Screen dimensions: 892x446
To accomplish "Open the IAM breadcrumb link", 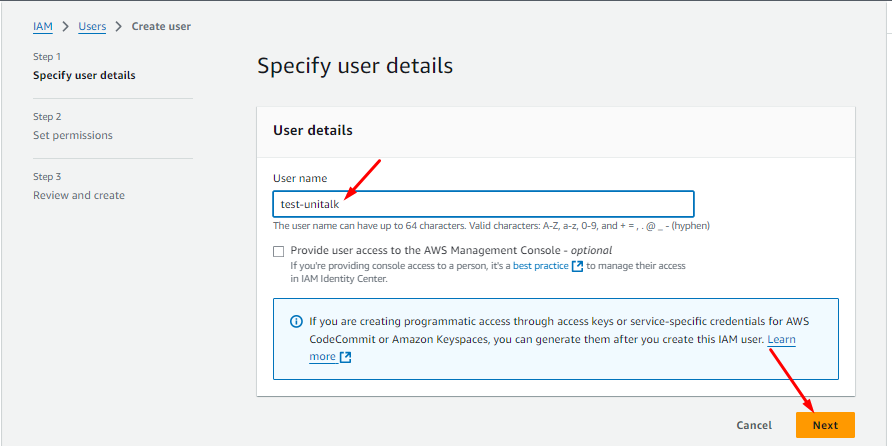I will pos(43,26).
